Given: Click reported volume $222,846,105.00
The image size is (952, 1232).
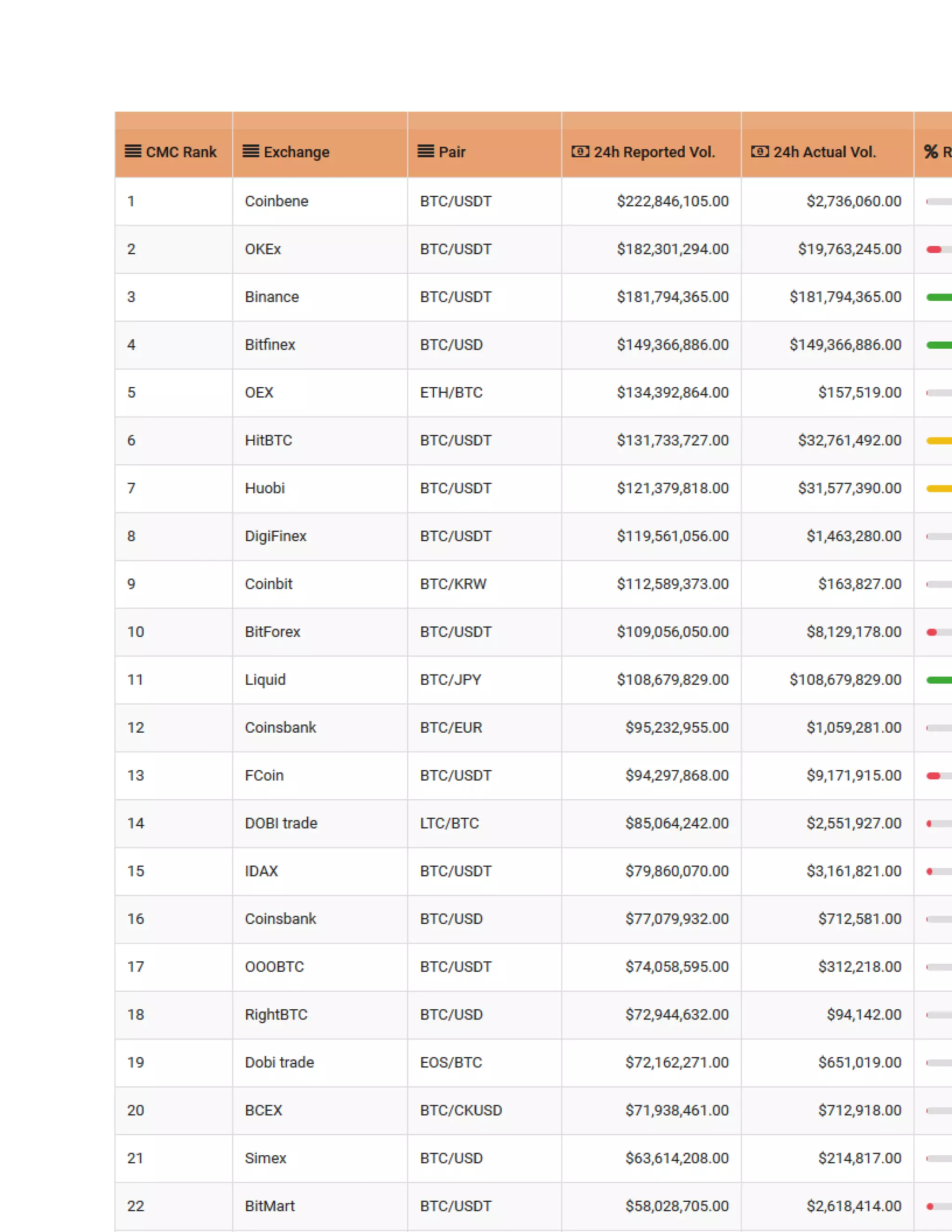Looking at the screenshot, I should point(672,201).
